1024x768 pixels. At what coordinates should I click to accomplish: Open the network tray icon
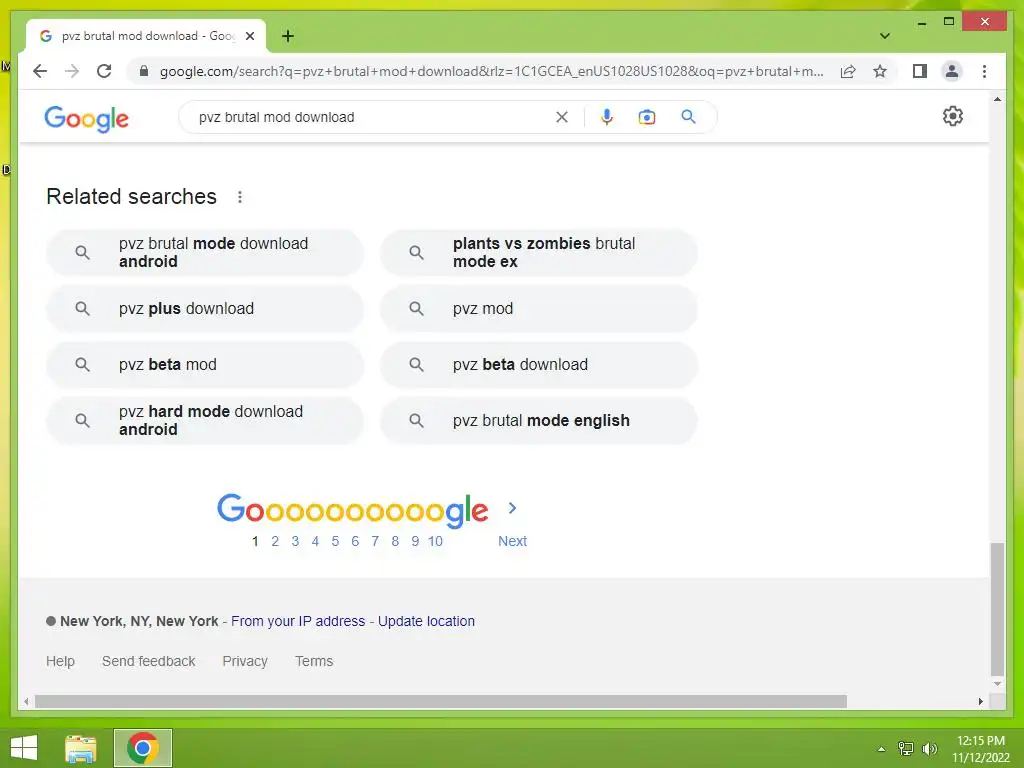click(x=906, y=748)
